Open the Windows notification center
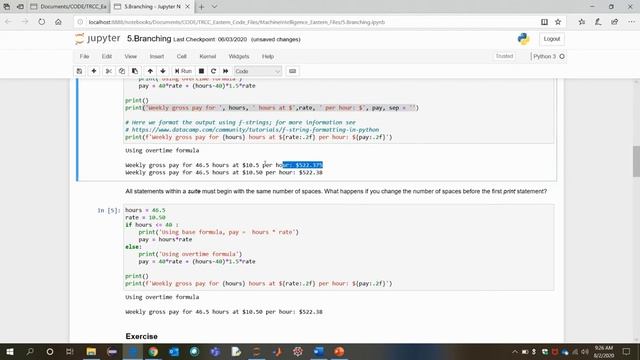 [627, 351]
